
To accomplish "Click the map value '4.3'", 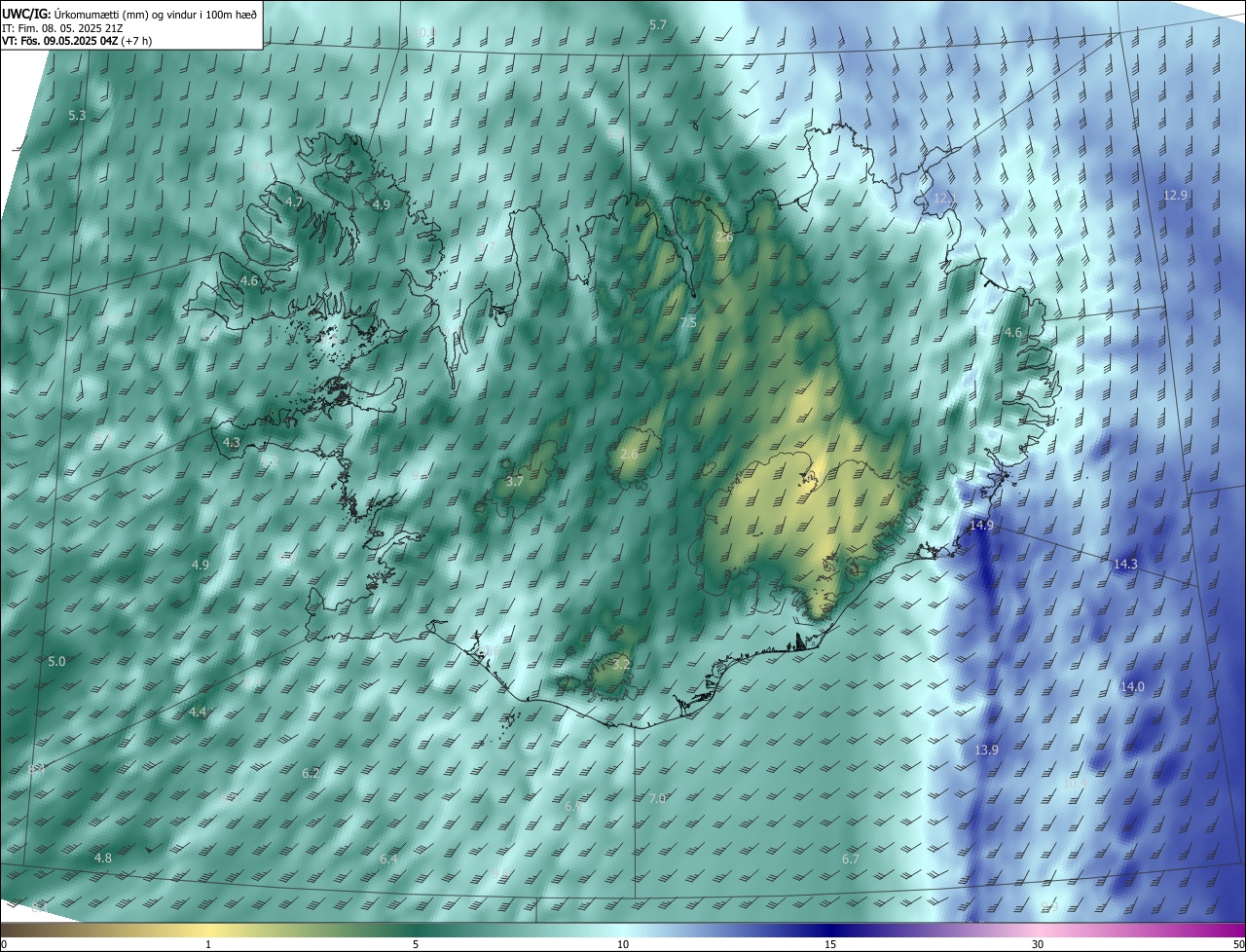I will coord(232,442).
